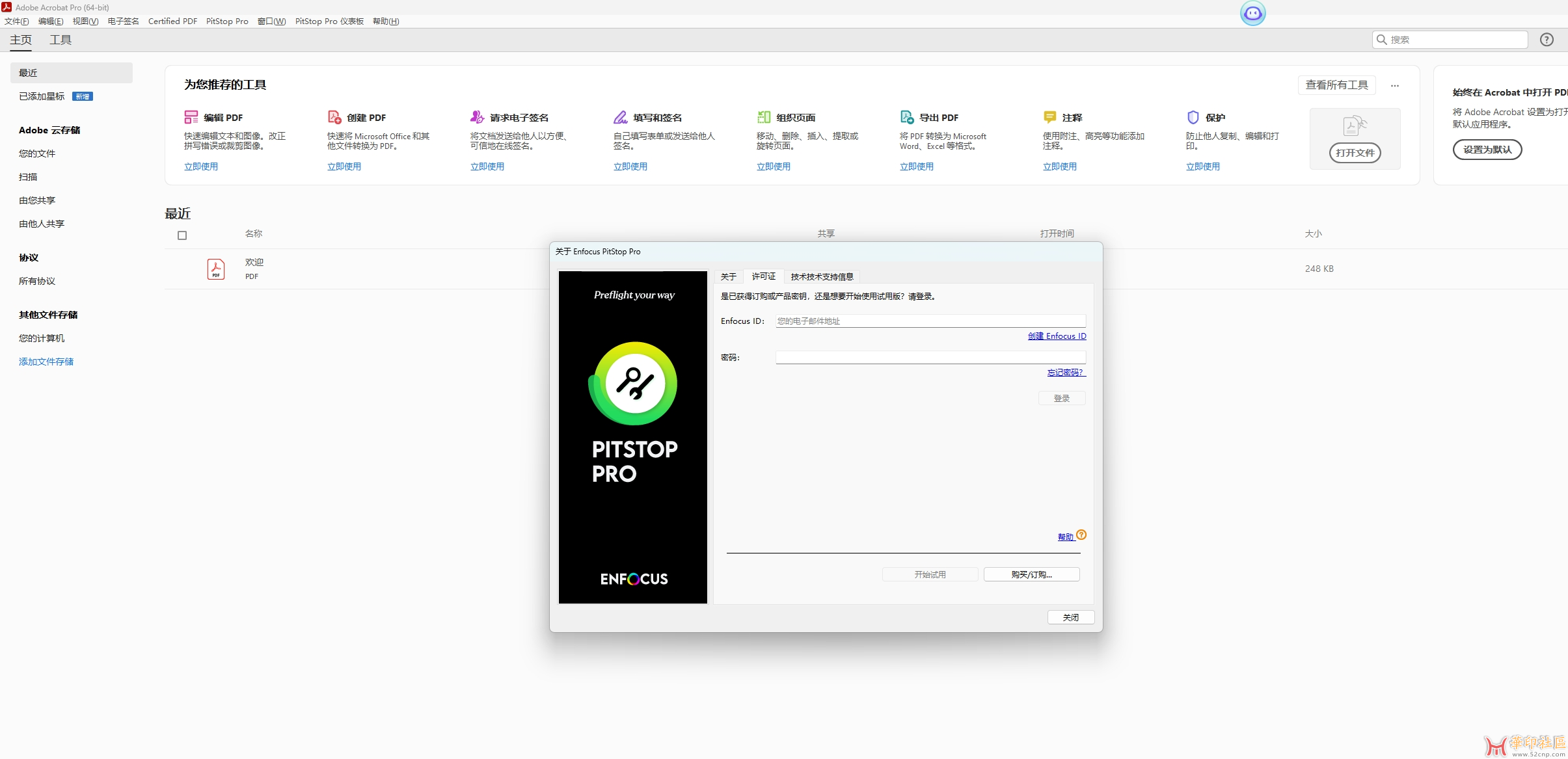This screenshot has height=759, width=1568.
Task: Click the 关闭 button in the dialog
Action: (1071, 617)
